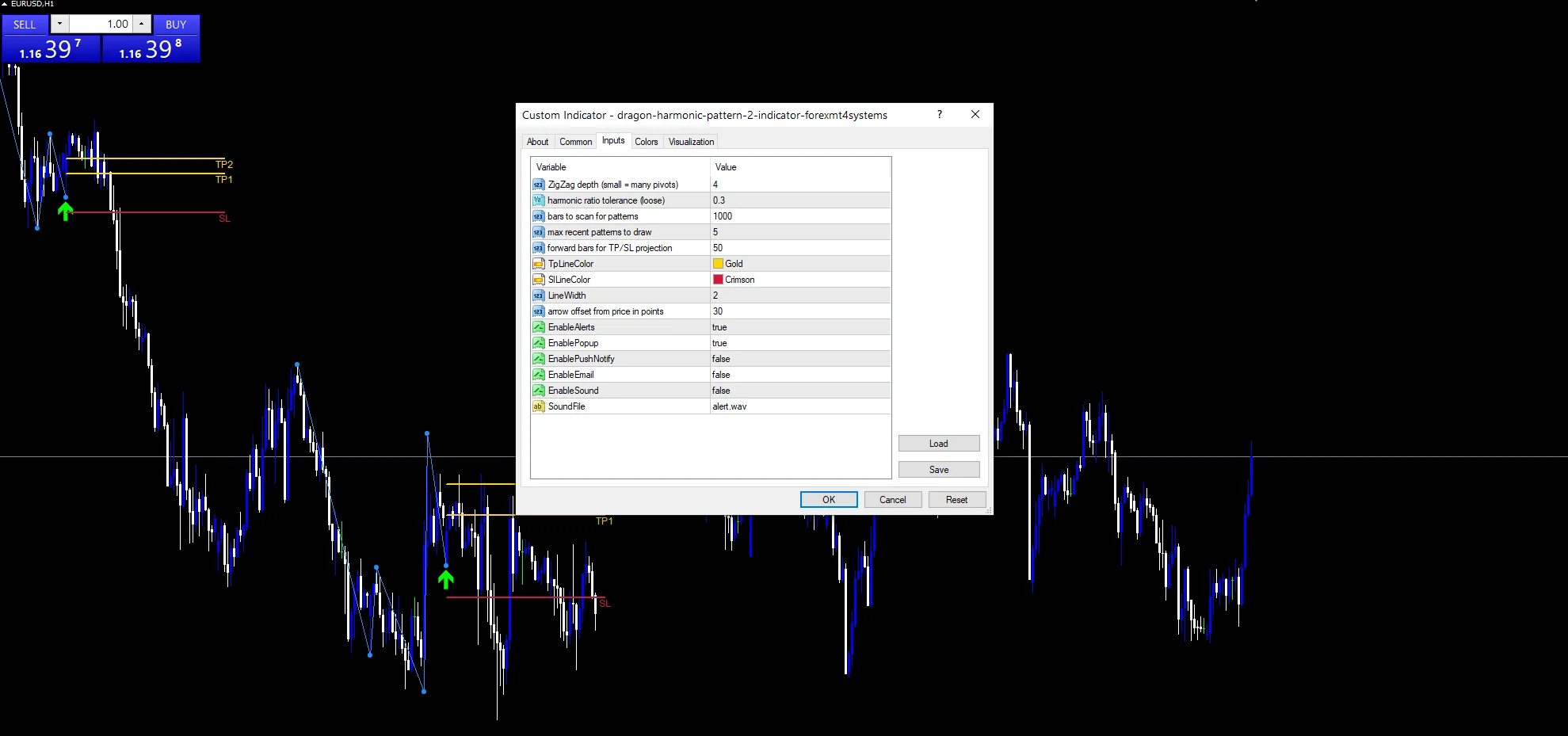This screenshot has height=736, width=1568.
Task: Click forward bars projection value 50
Action: coord(800,248)
